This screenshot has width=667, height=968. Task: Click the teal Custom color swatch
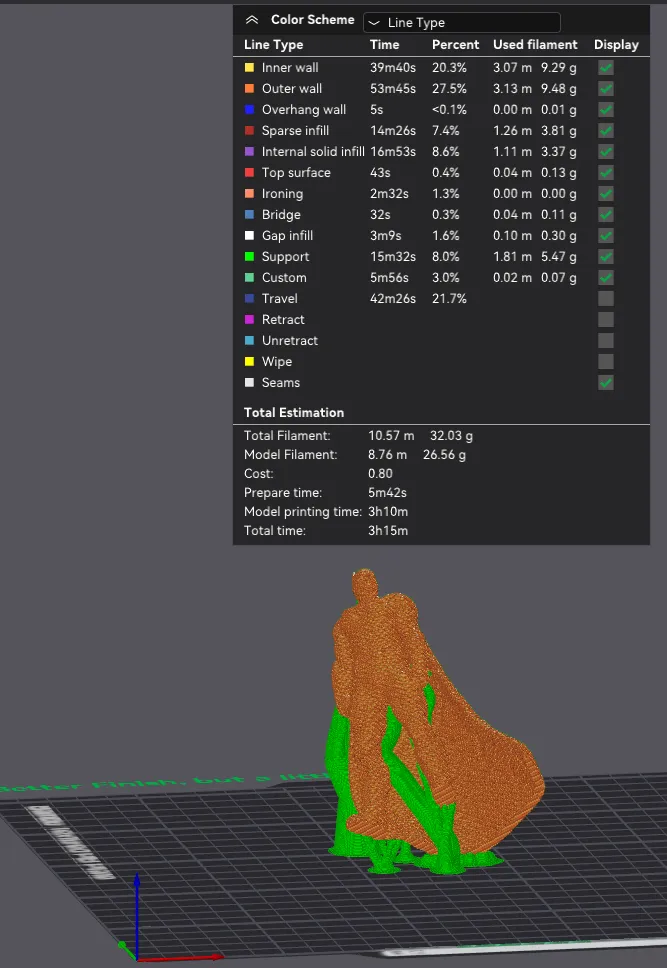click(x=250, y=277)
